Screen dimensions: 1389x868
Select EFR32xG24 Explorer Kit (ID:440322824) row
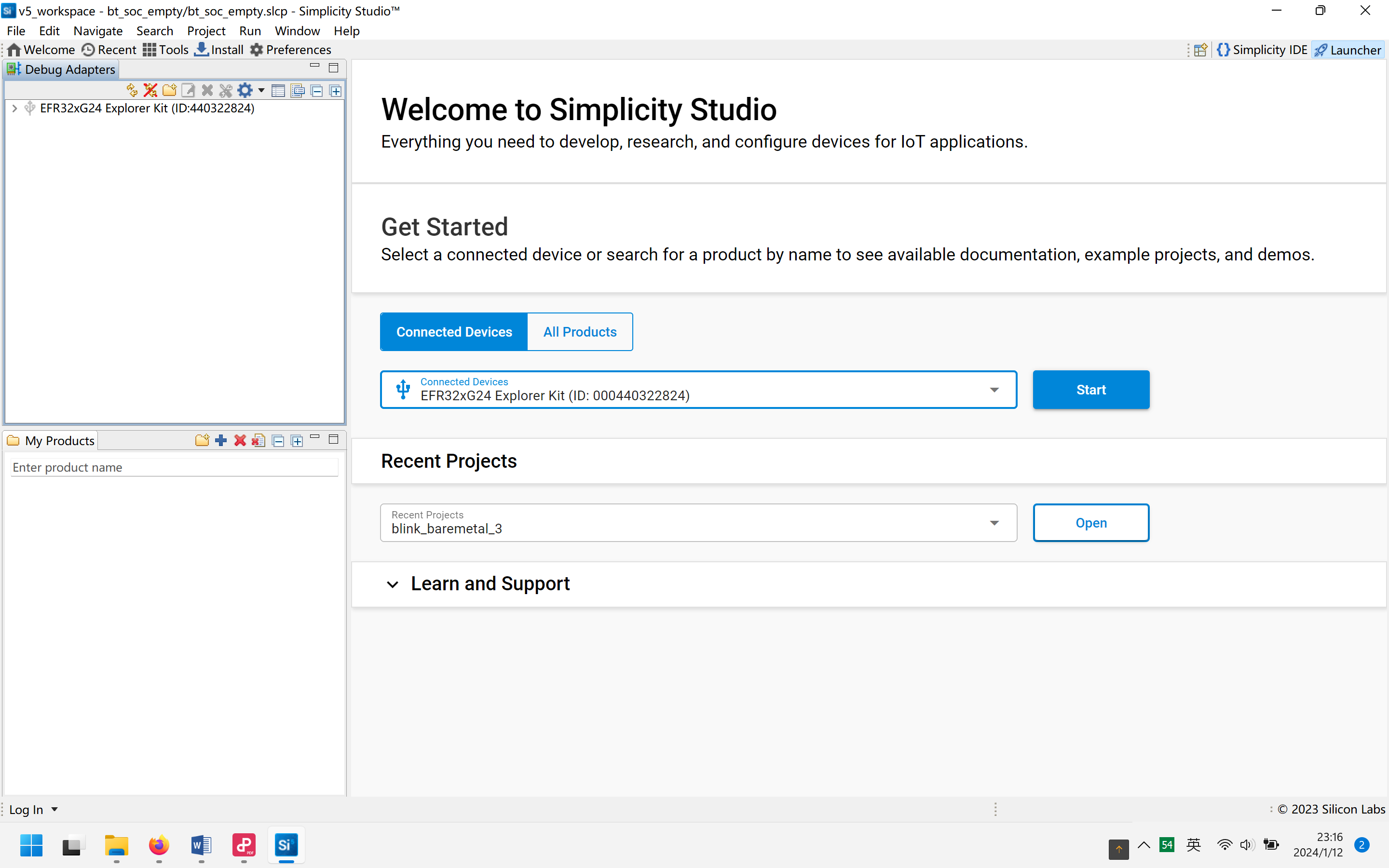point(147,108)
